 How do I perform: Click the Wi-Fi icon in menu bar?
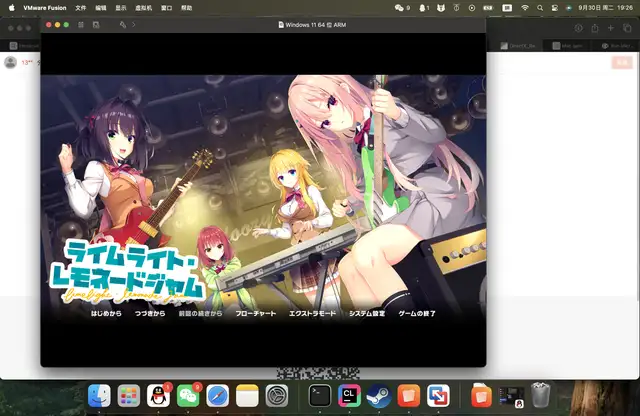click(x=525, y=7)
